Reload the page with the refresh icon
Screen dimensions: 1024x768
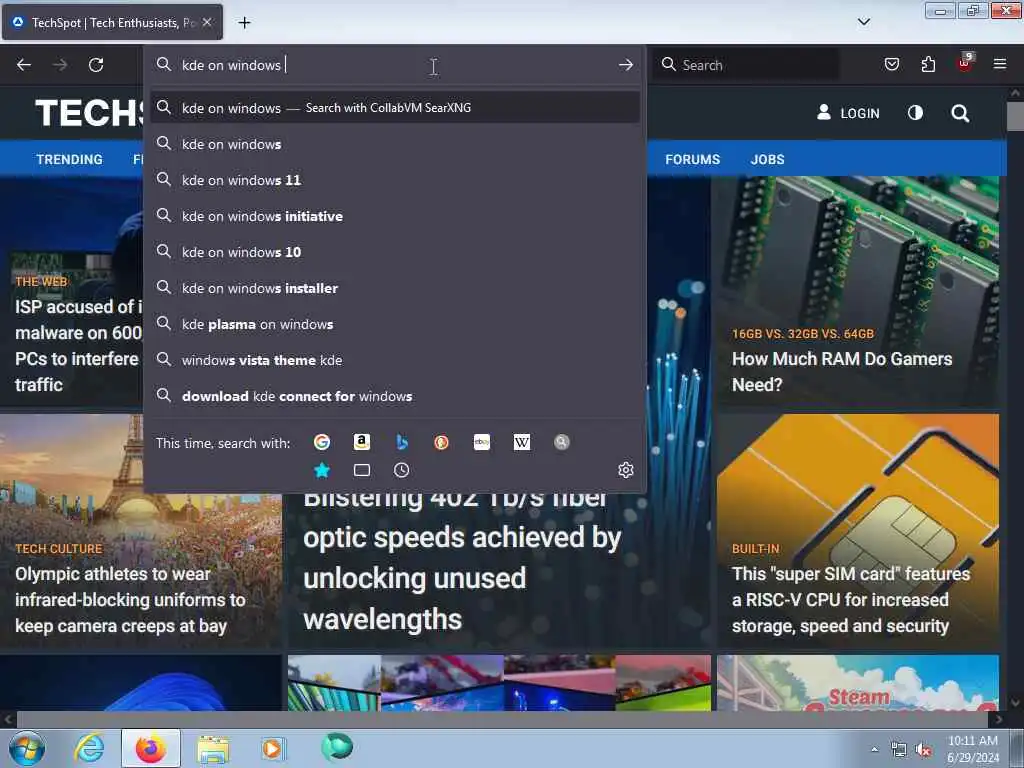pos(96,65)
